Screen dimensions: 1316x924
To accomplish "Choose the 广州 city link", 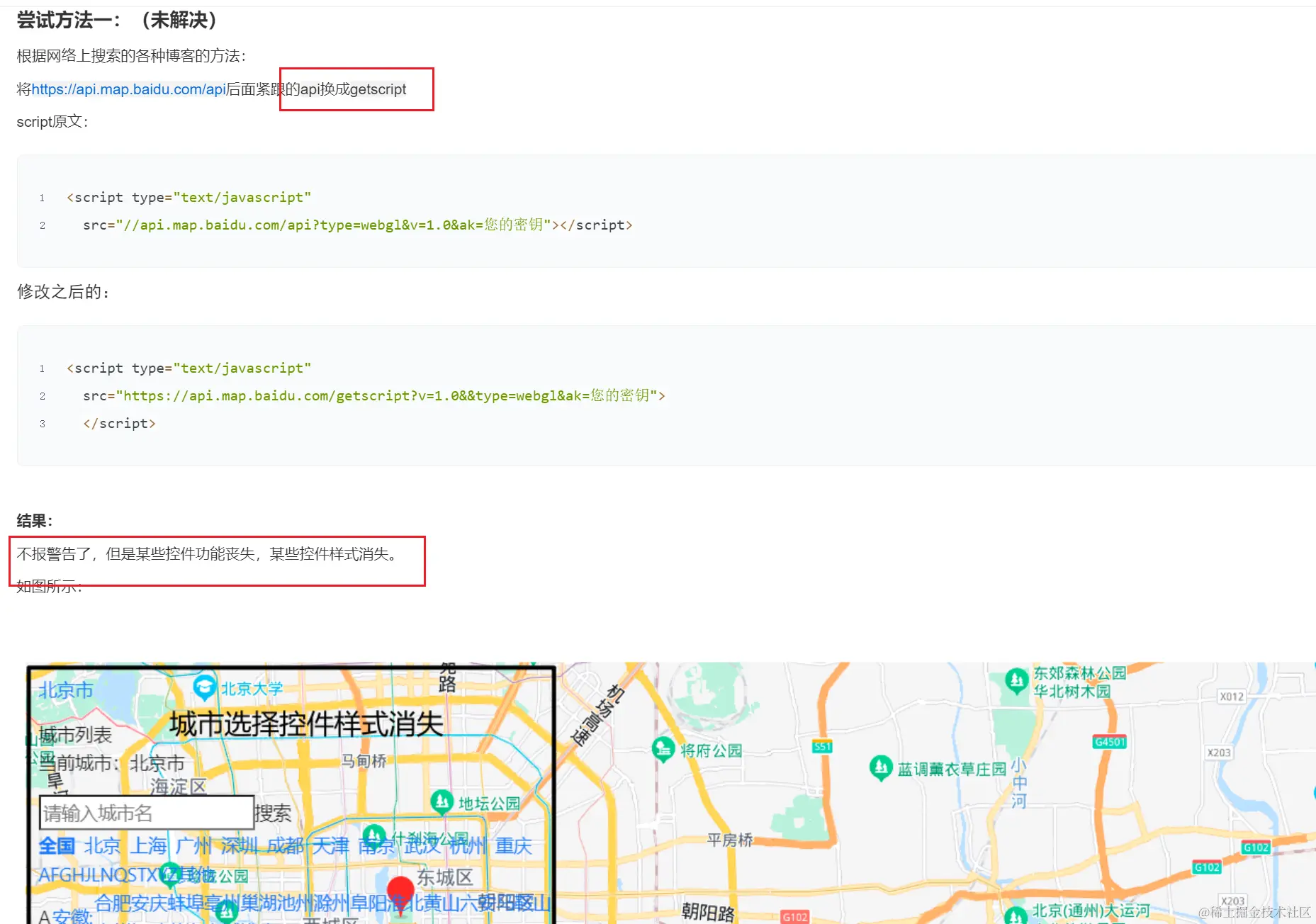I will tap(193, 846).
